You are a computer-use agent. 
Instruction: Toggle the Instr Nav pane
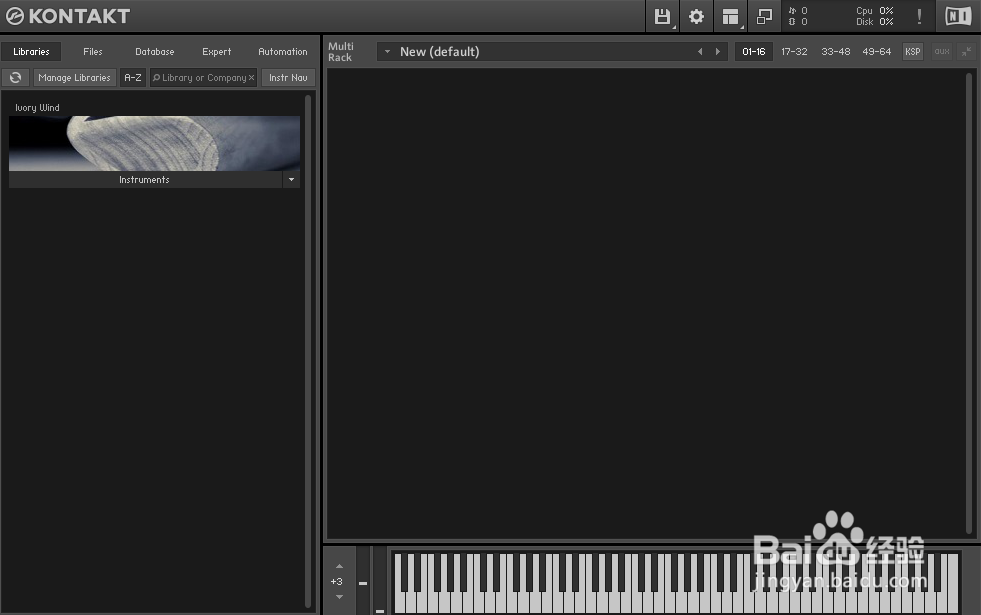coord(288,78)
